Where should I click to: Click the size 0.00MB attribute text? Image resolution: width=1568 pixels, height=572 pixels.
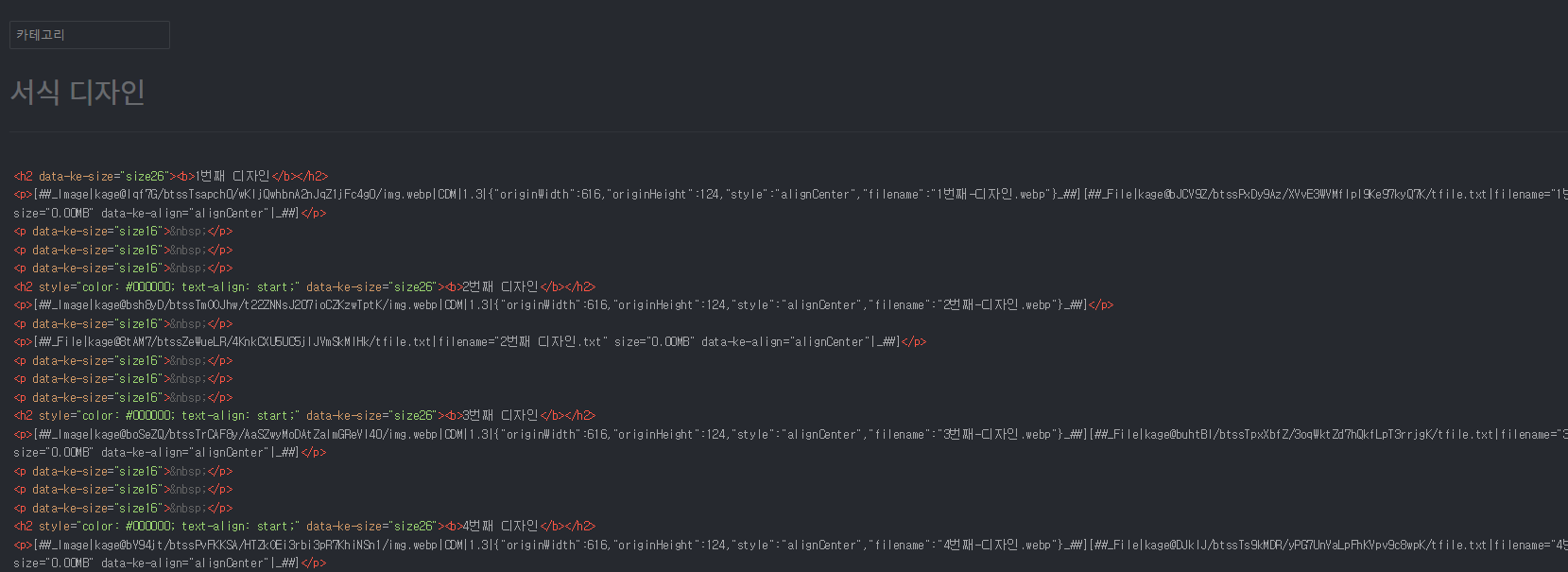pos(52,213)
